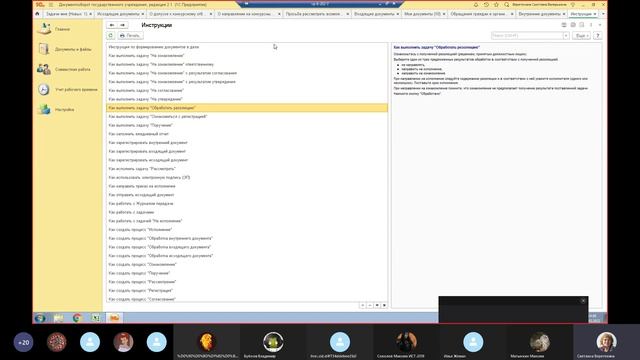Switch to Входящие документы tab
This screenshot has height=360, width=640.
coord(374,14)
